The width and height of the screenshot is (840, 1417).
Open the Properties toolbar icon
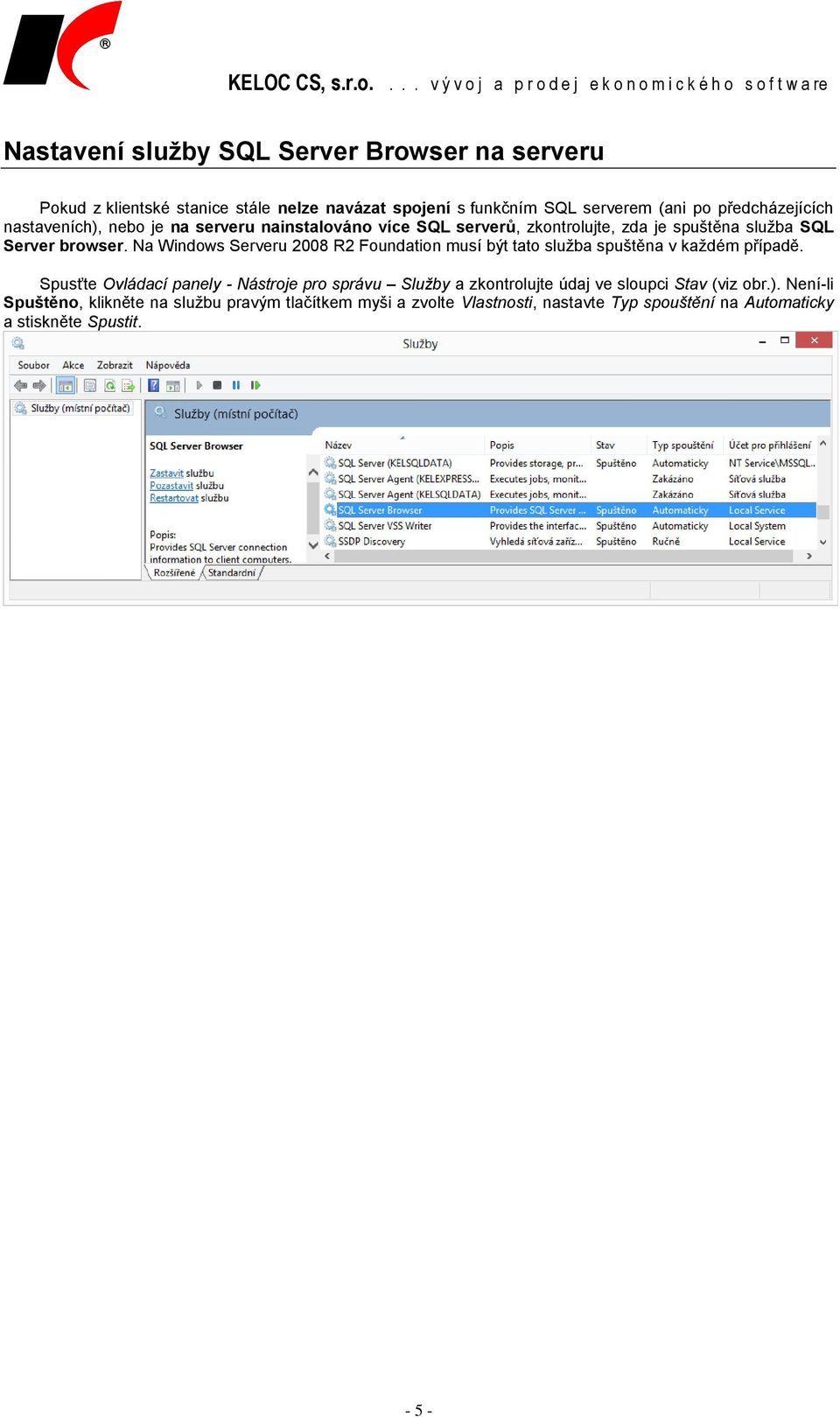tap(90, 385)
